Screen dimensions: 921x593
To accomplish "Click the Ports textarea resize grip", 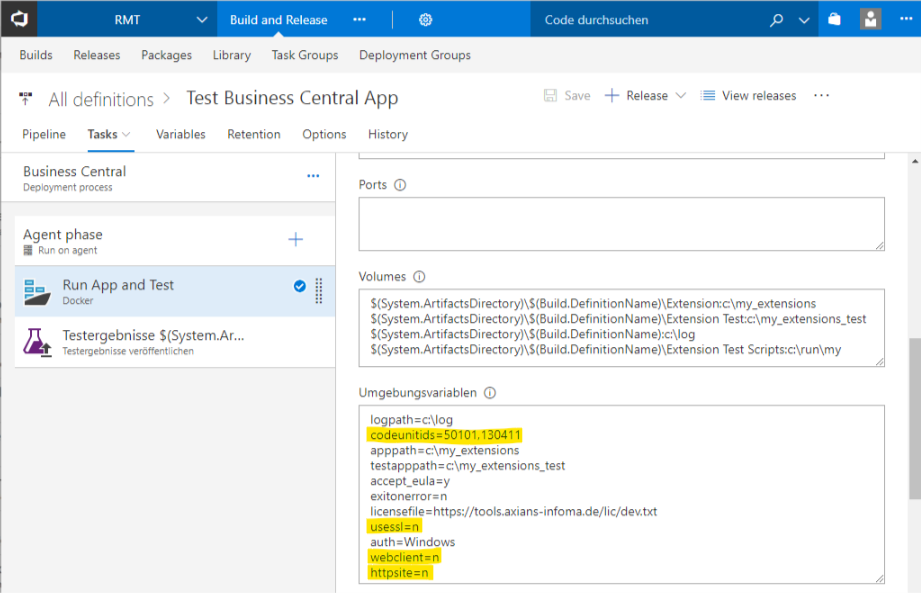I will 879,246.
